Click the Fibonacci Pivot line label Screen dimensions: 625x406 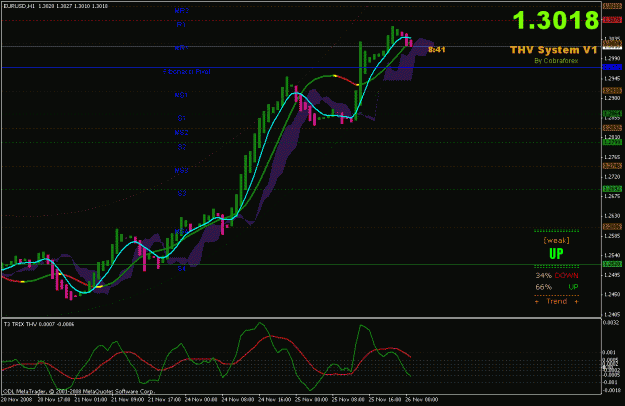point(187,72)
